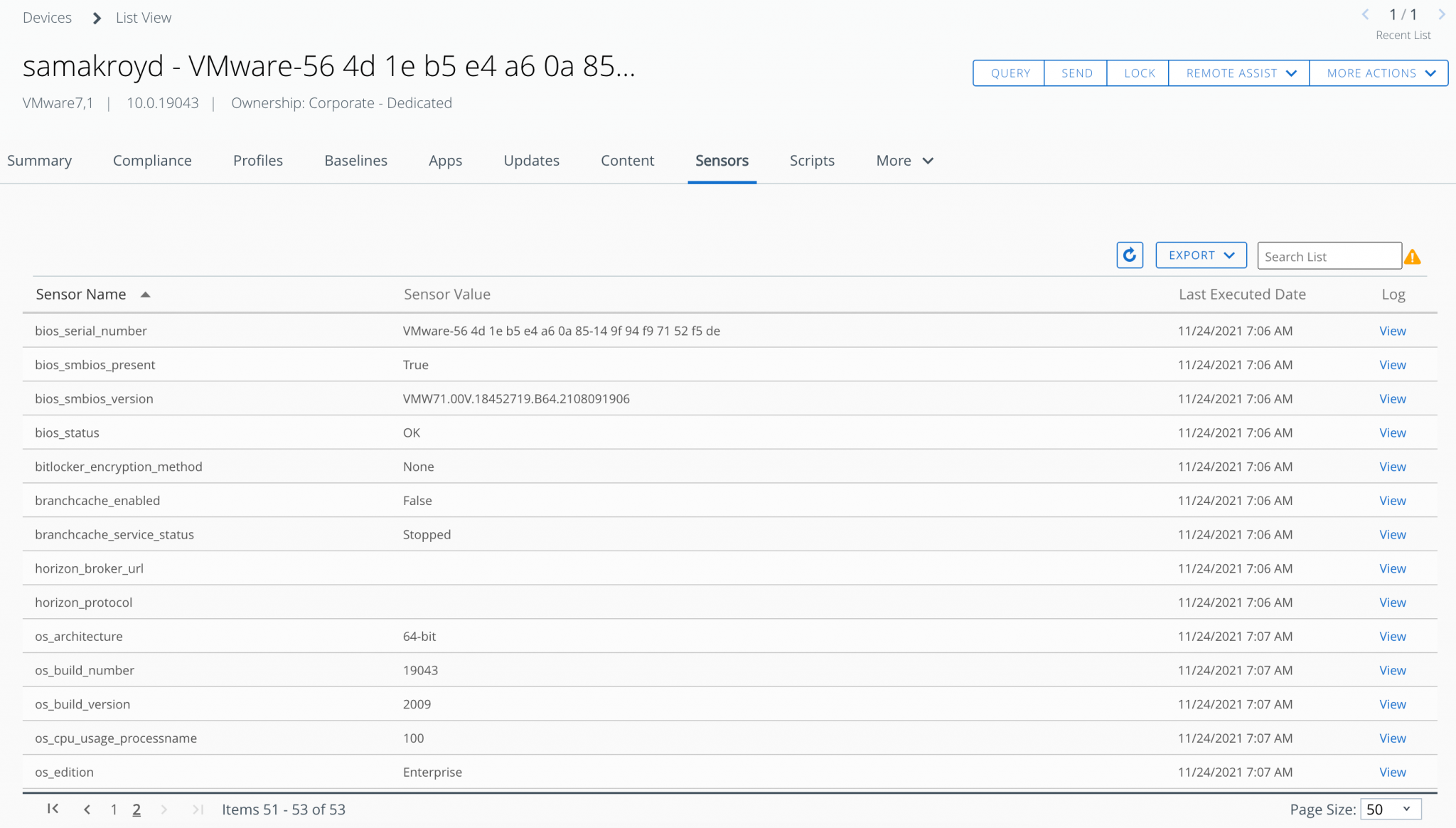1456x828 pixels.
Task: Jump to the first page of sensors
Action: pos(53,809)
